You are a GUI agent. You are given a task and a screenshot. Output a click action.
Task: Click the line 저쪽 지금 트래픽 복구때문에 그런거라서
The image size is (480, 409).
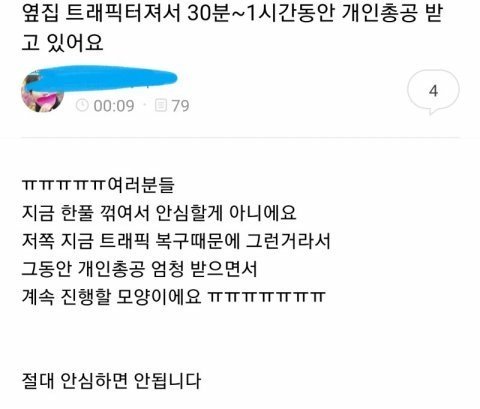tap(176, 241)
